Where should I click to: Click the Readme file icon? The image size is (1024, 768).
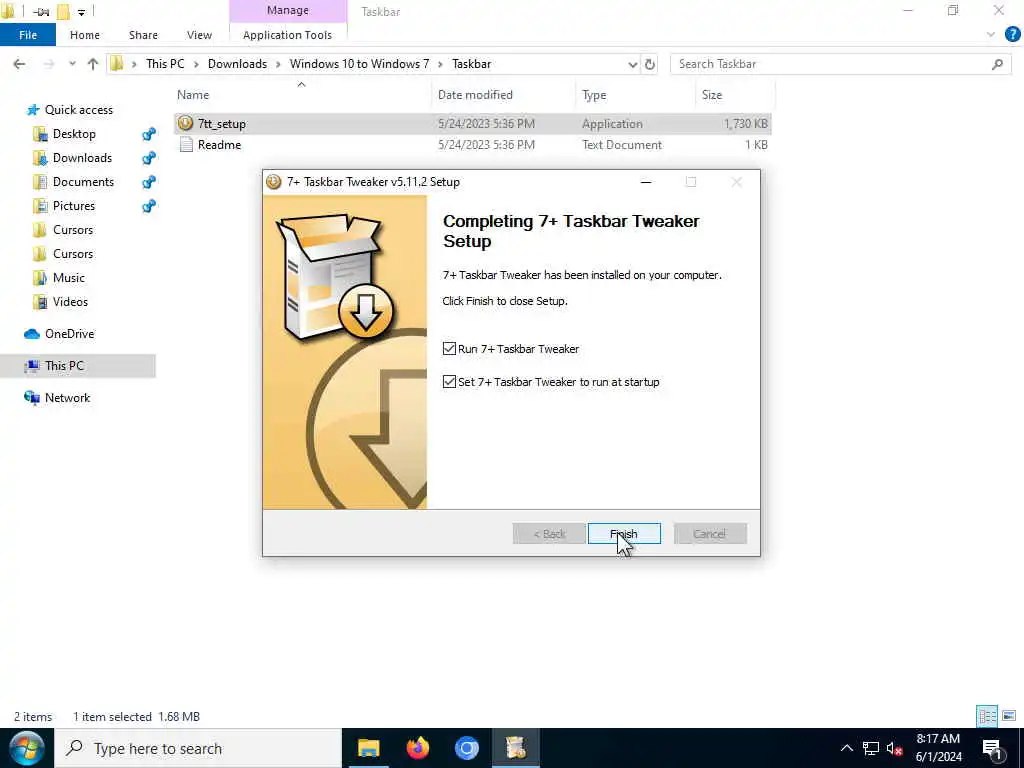click(x=186, y=144)
